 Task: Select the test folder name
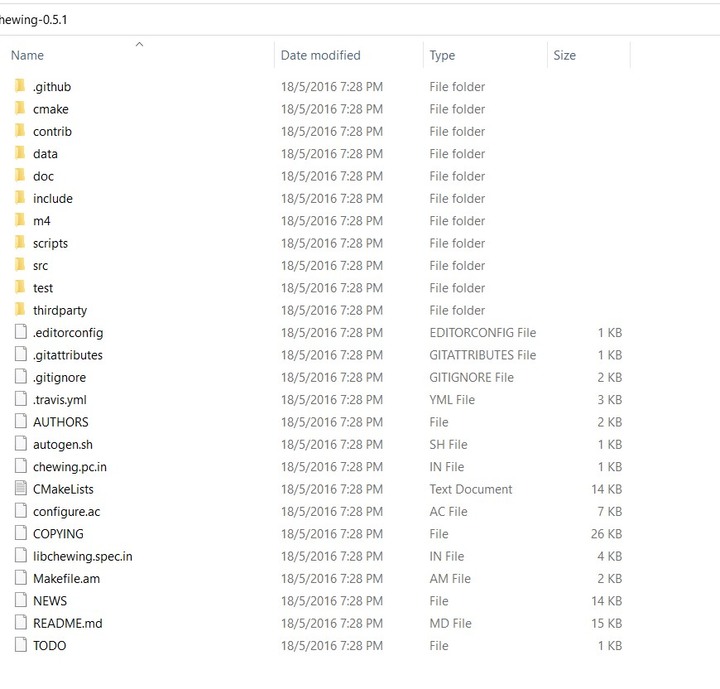(43, 288)
